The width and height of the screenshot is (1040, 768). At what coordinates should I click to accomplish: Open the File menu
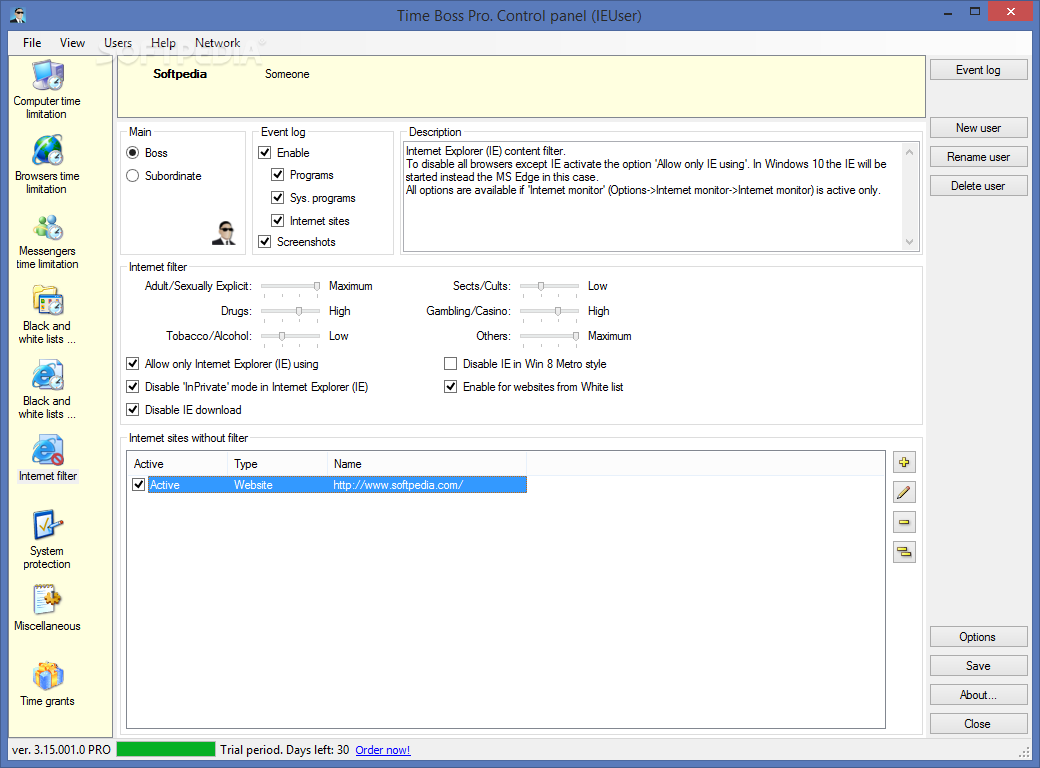click(x=32, y=43)
